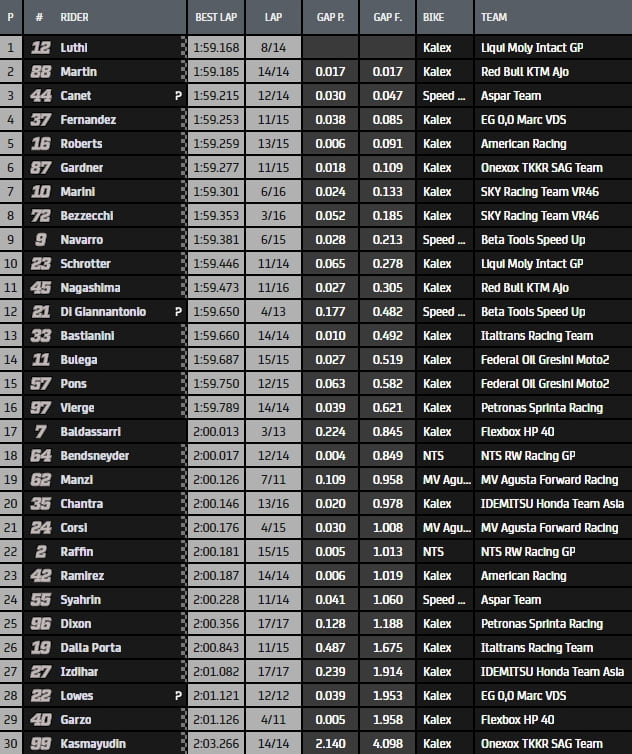Click the BIKE column header

pyautogui.click(x=435, y=17)
